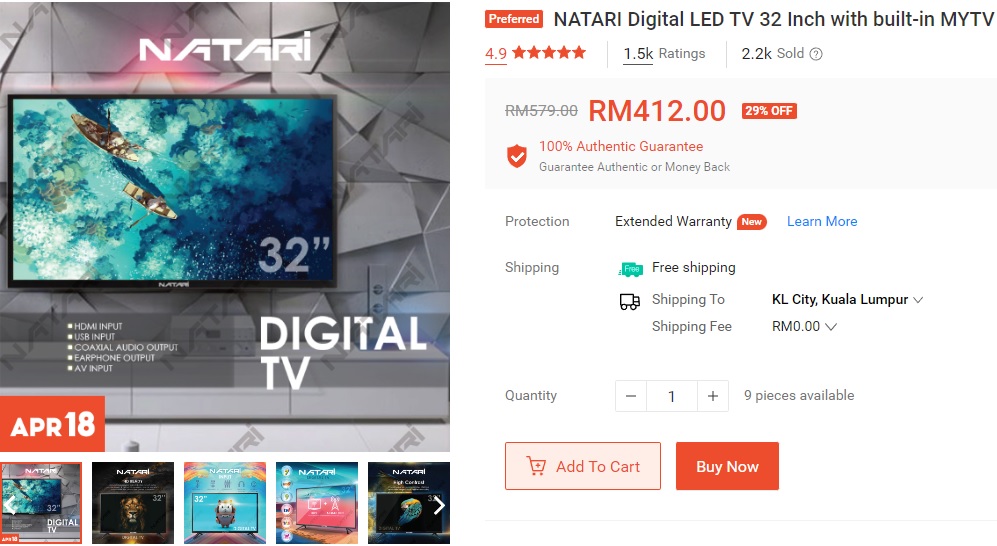
Task: Click the green Free shipping truck icon
Action: click(631, 269)
